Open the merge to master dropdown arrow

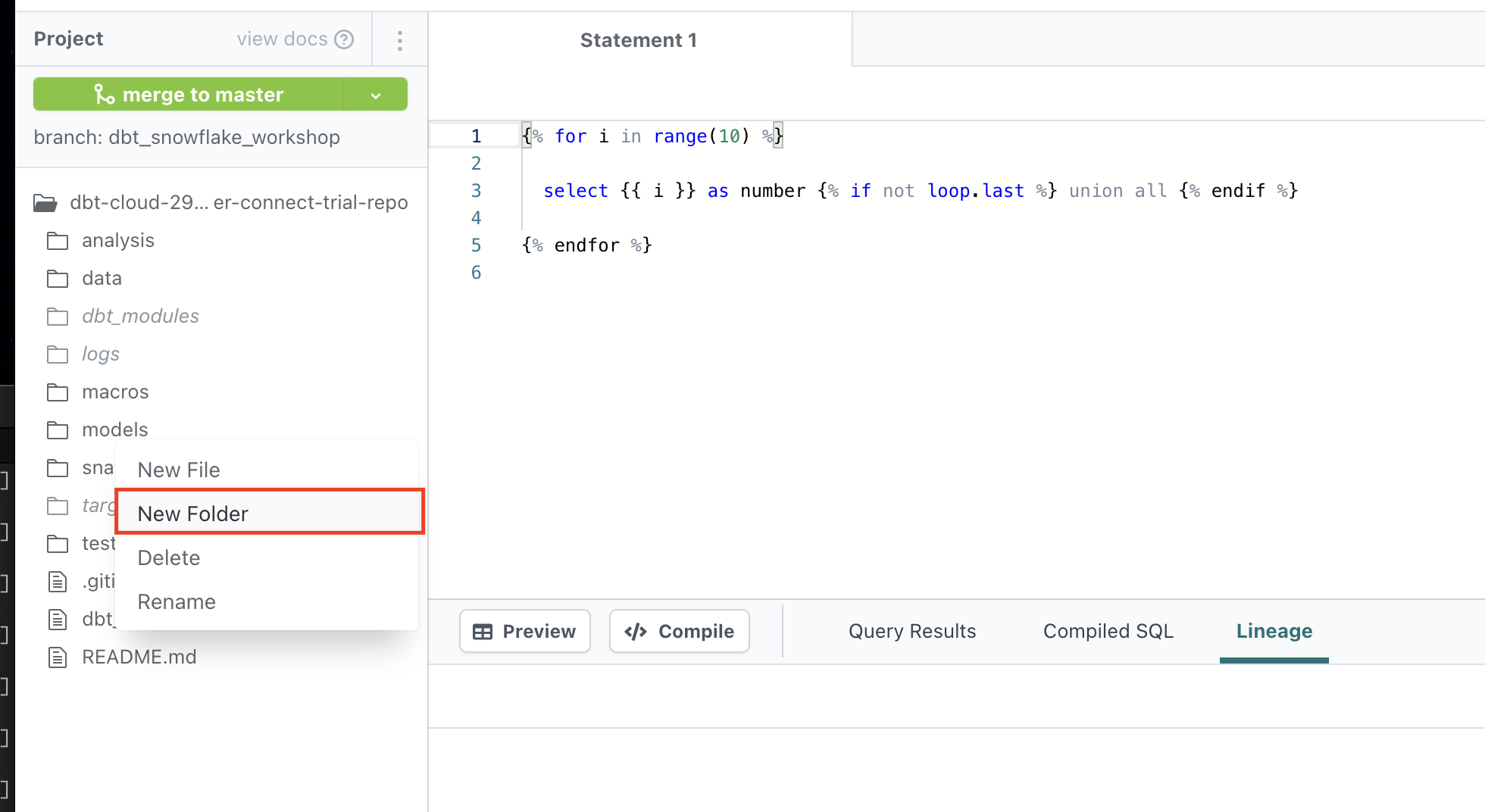point(376,95)
